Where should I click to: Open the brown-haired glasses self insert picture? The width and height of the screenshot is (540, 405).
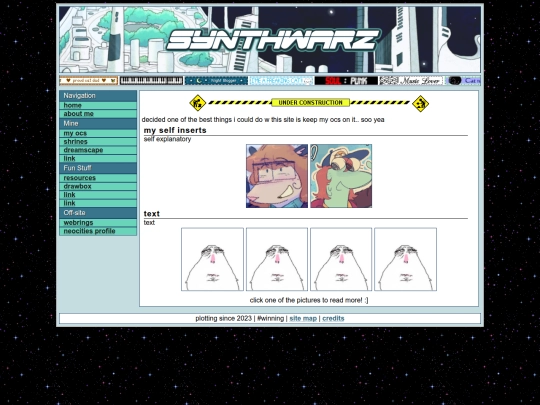click(277, 176)
